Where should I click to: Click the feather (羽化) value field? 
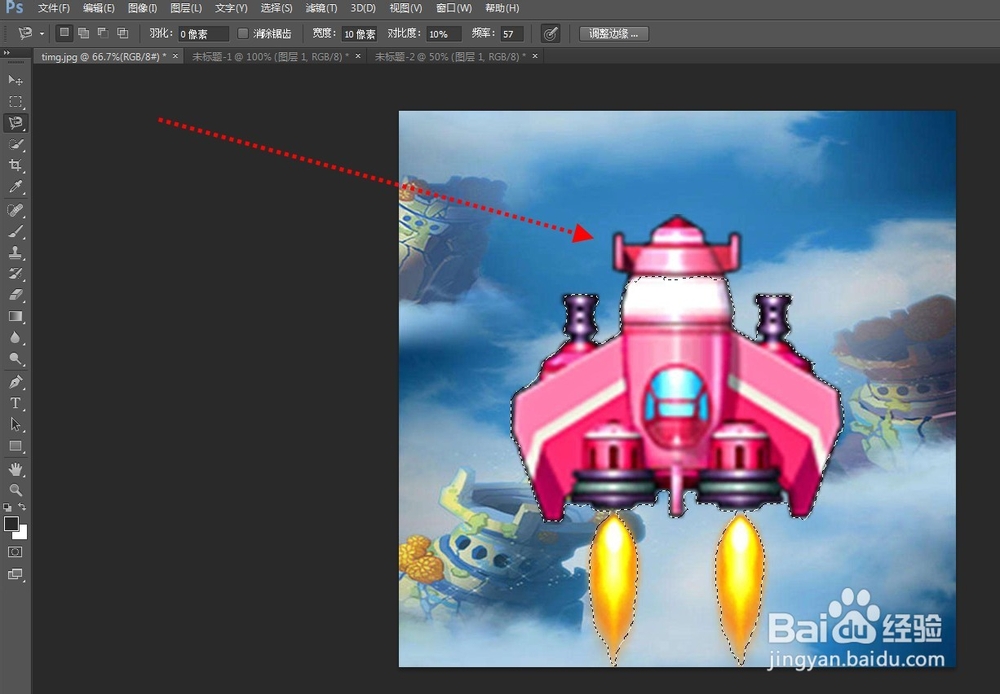tap(203, 34)
